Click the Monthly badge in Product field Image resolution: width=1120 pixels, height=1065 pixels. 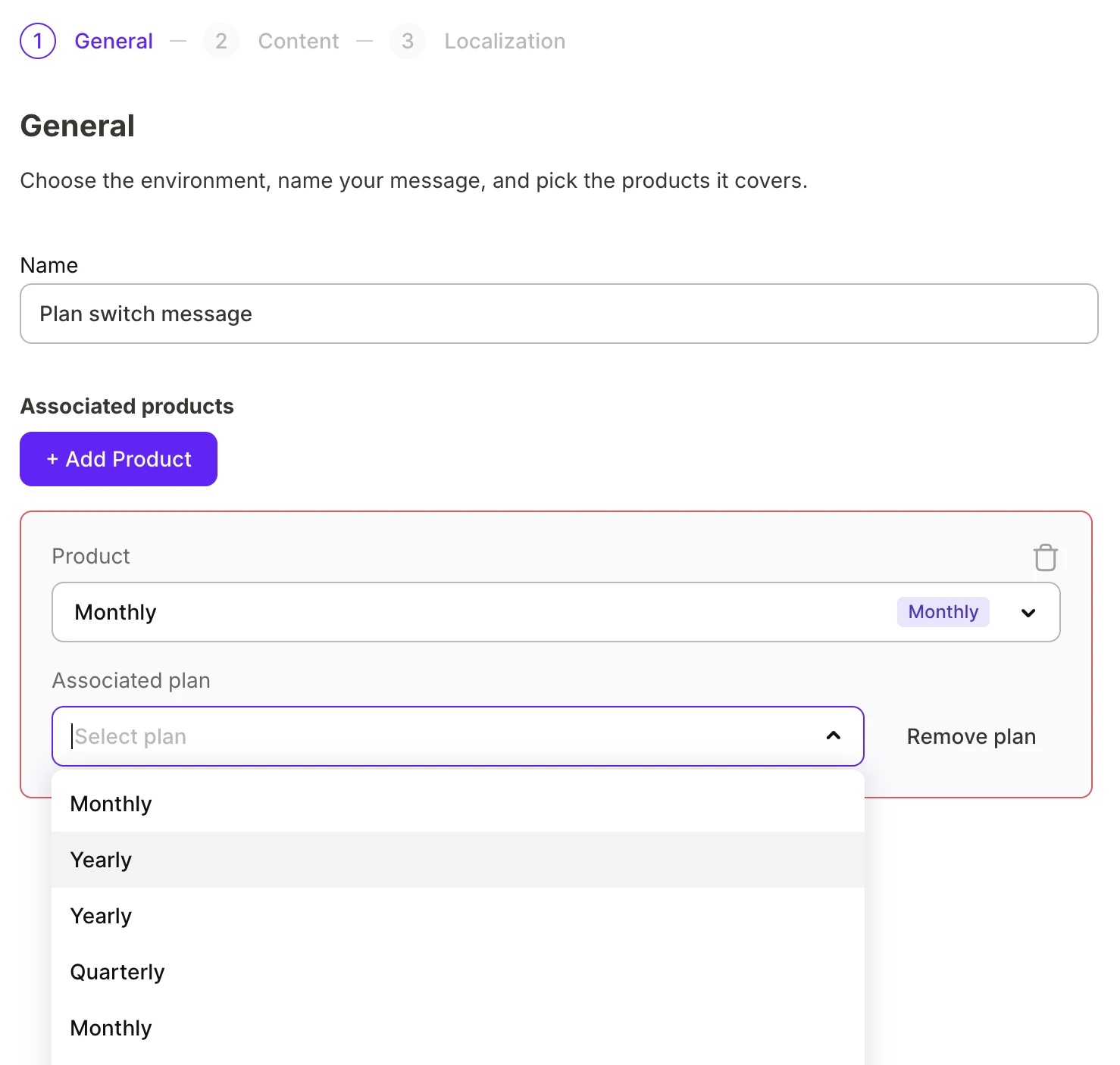[943, 612]
